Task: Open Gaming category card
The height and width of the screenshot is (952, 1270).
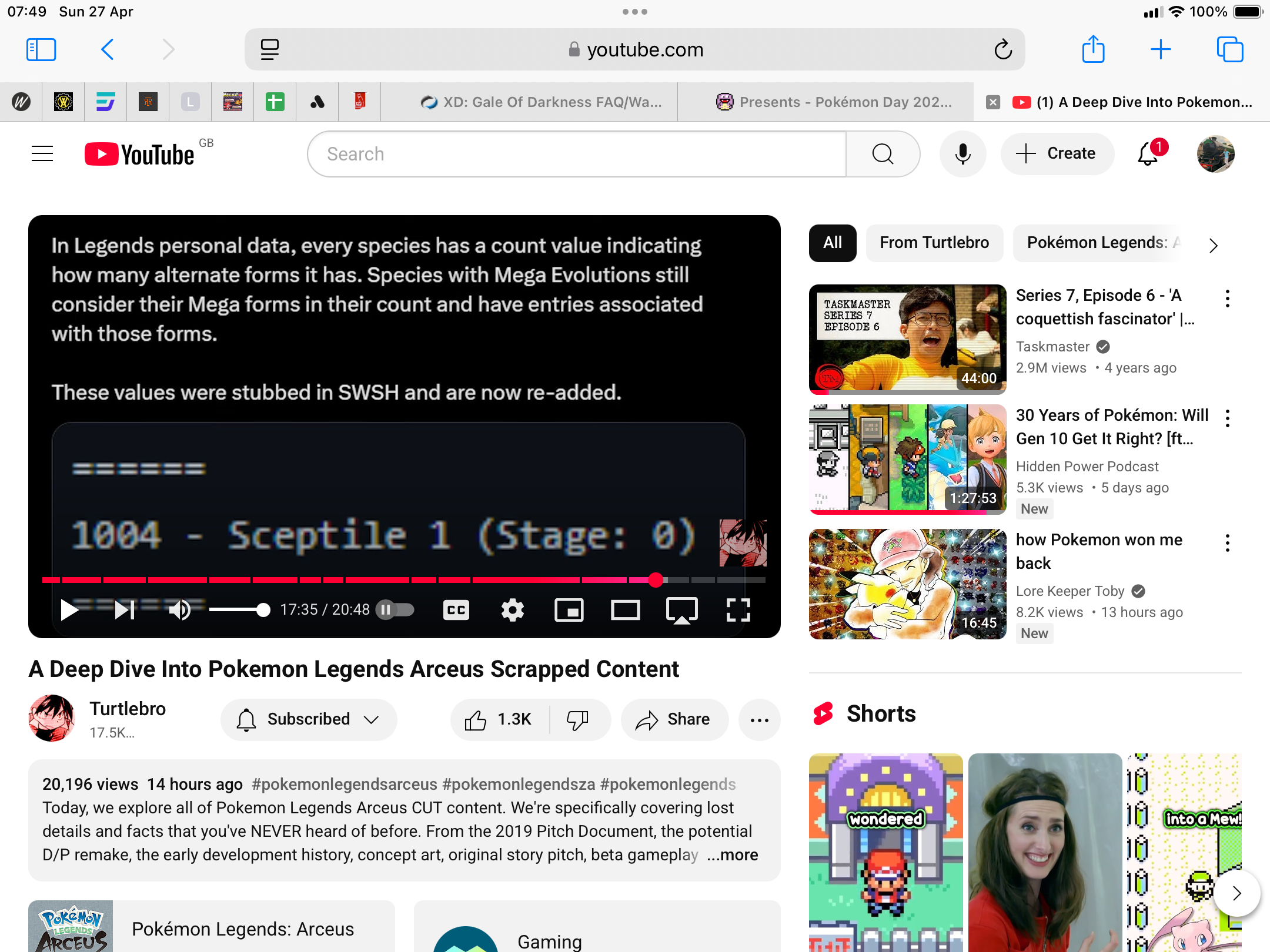Action: coord(597,927)
